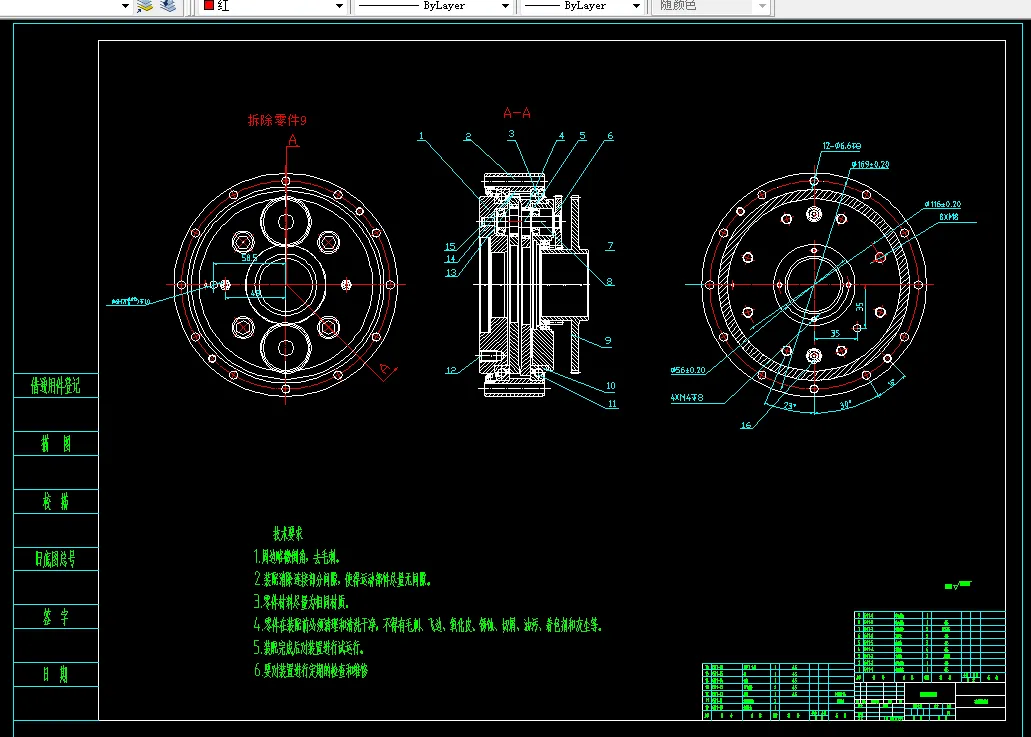Select technical requirement line 5
Screen dimensions: 1031x737
click(308, 648)
